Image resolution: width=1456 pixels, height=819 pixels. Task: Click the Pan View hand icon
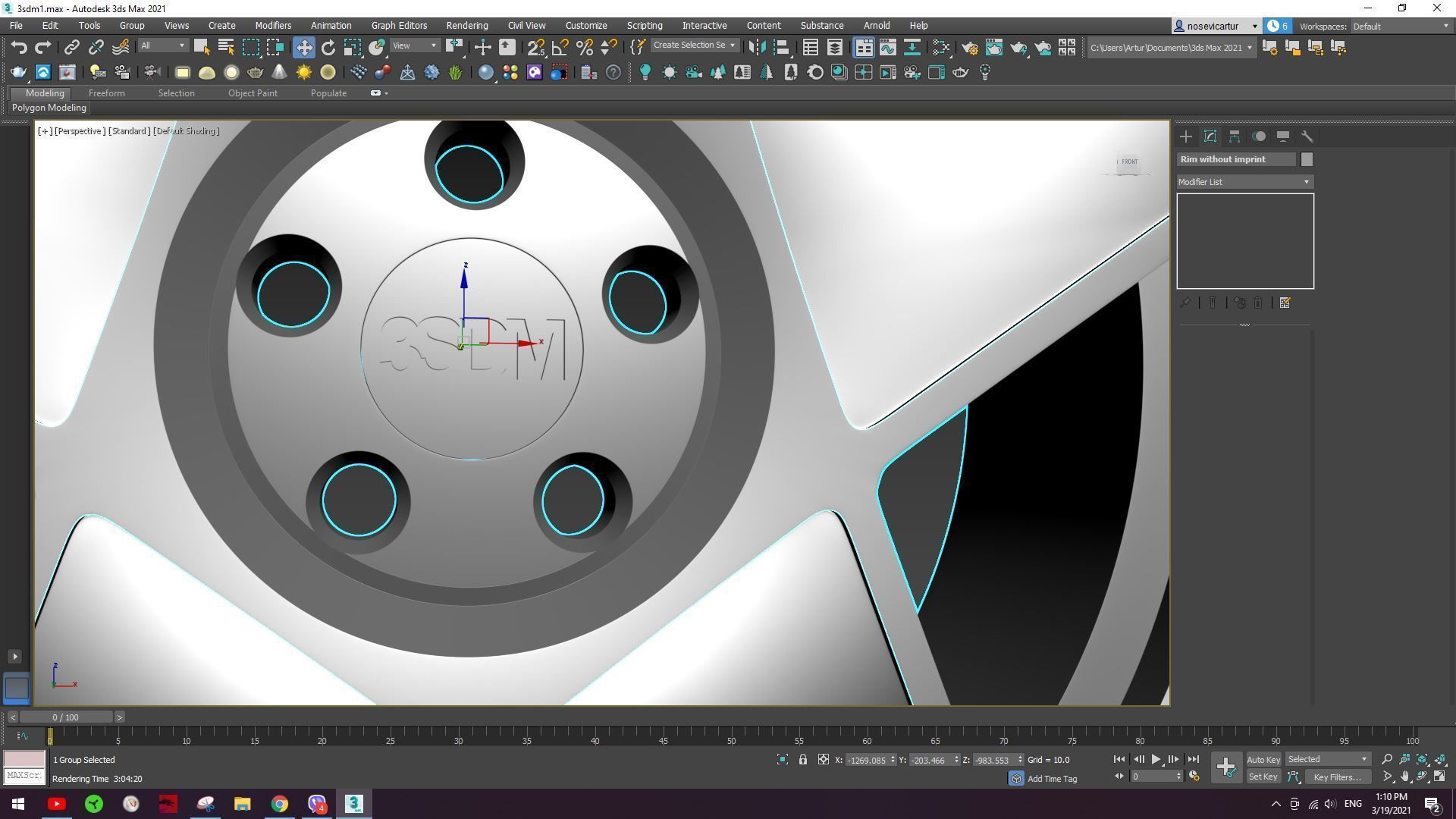coord(1404,777)
